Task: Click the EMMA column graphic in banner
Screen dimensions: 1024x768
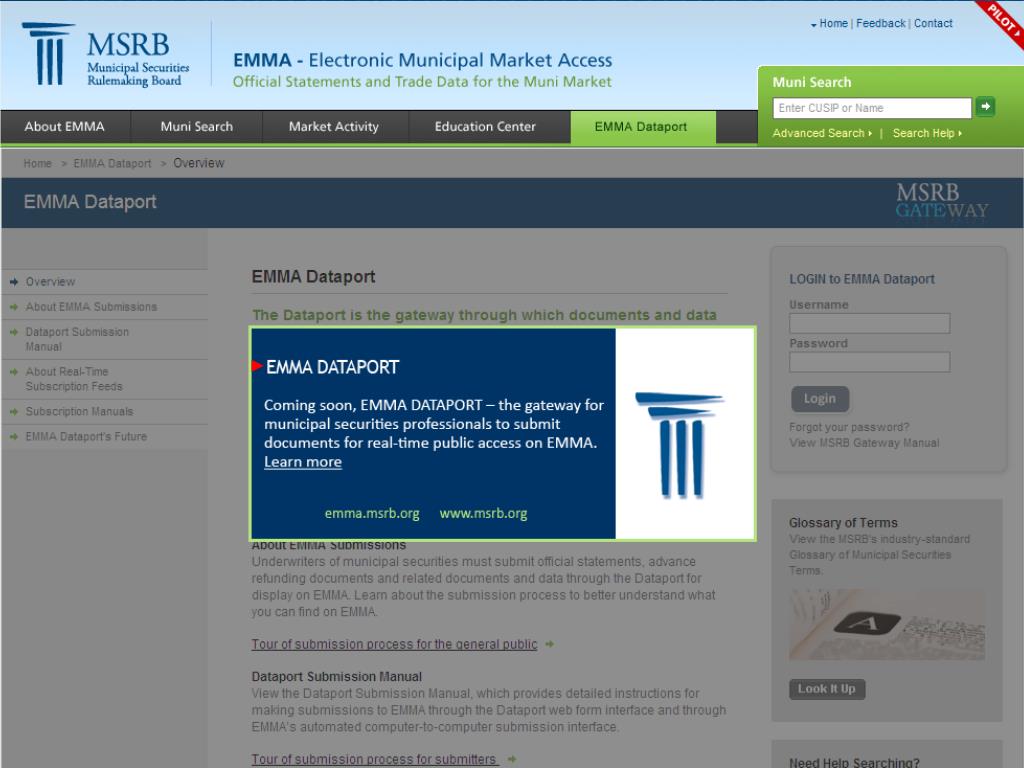Action: 679,433
